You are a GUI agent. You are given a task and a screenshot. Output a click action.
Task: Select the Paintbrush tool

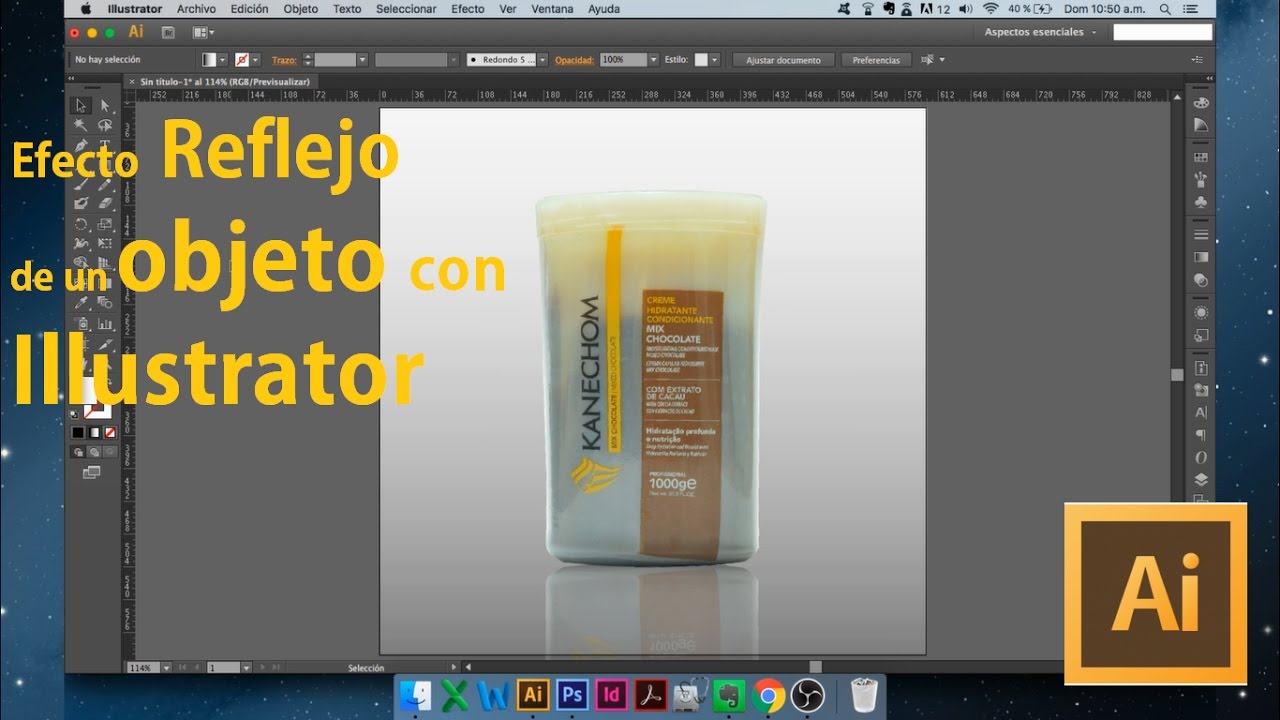tap(82, 185)
